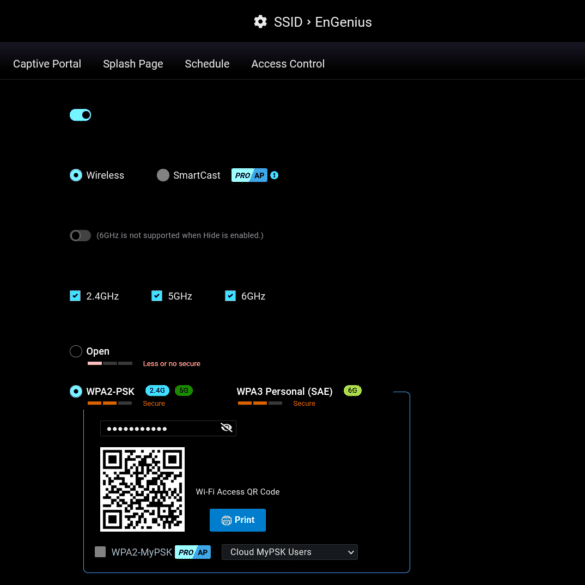Click the 2.4G band badge next to WPA2-PSK
This screenshot has width=585, height=585.
pyautogui.click(x=157, y=390)
